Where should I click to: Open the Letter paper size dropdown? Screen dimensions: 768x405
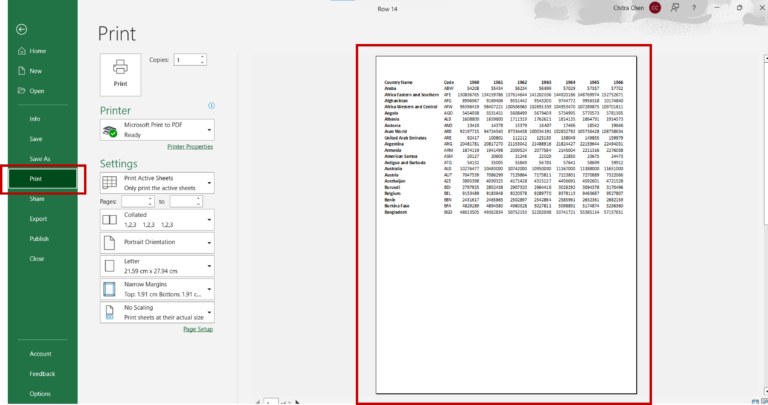[157, 266]
